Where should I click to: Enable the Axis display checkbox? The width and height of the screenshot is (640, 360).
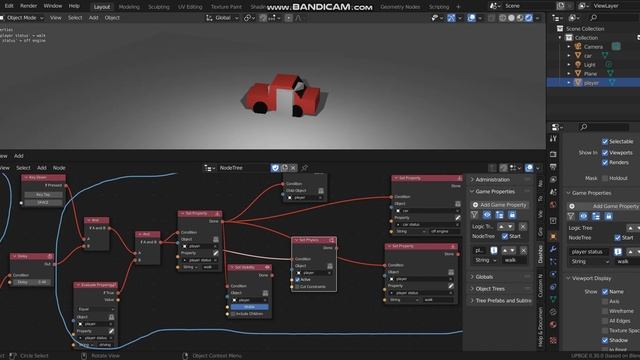[x=605, y=302]
